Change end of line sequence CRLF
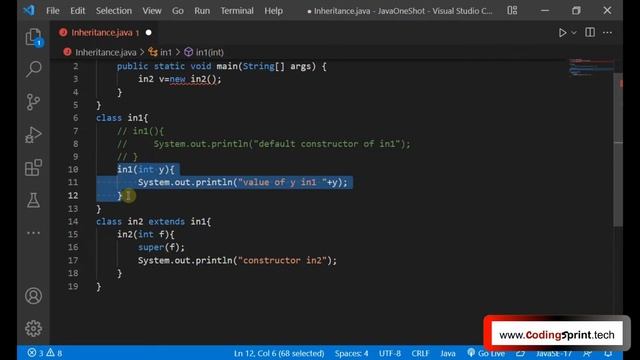Viewport: 640px width, 360px height. click(420, 353)
